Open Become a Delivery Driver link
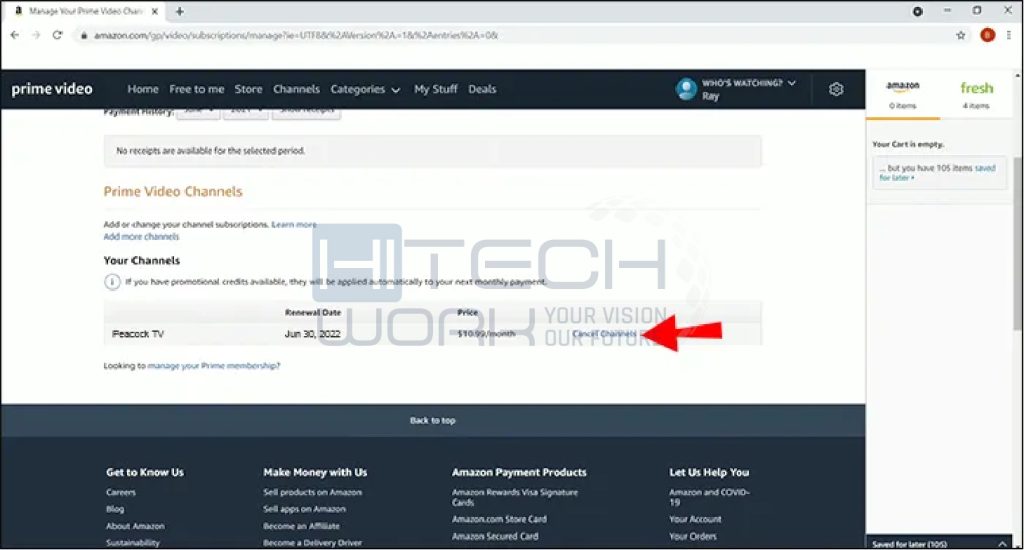The width and height of the screenshot is (1024, 550). [312, 542]
